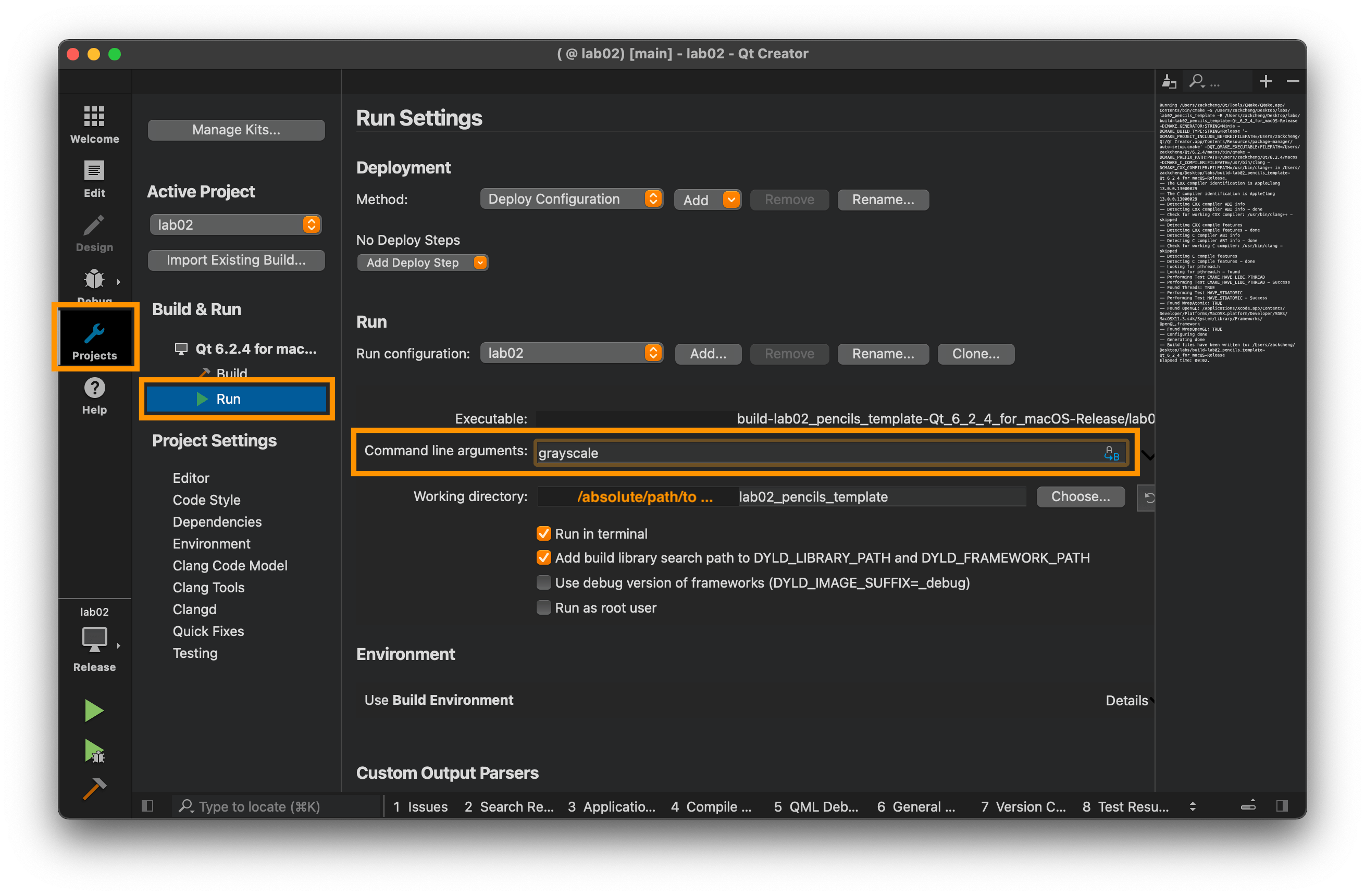Open the Issues output pane tab
Viewport: 1365px width, 896px height.
point(420,806)
